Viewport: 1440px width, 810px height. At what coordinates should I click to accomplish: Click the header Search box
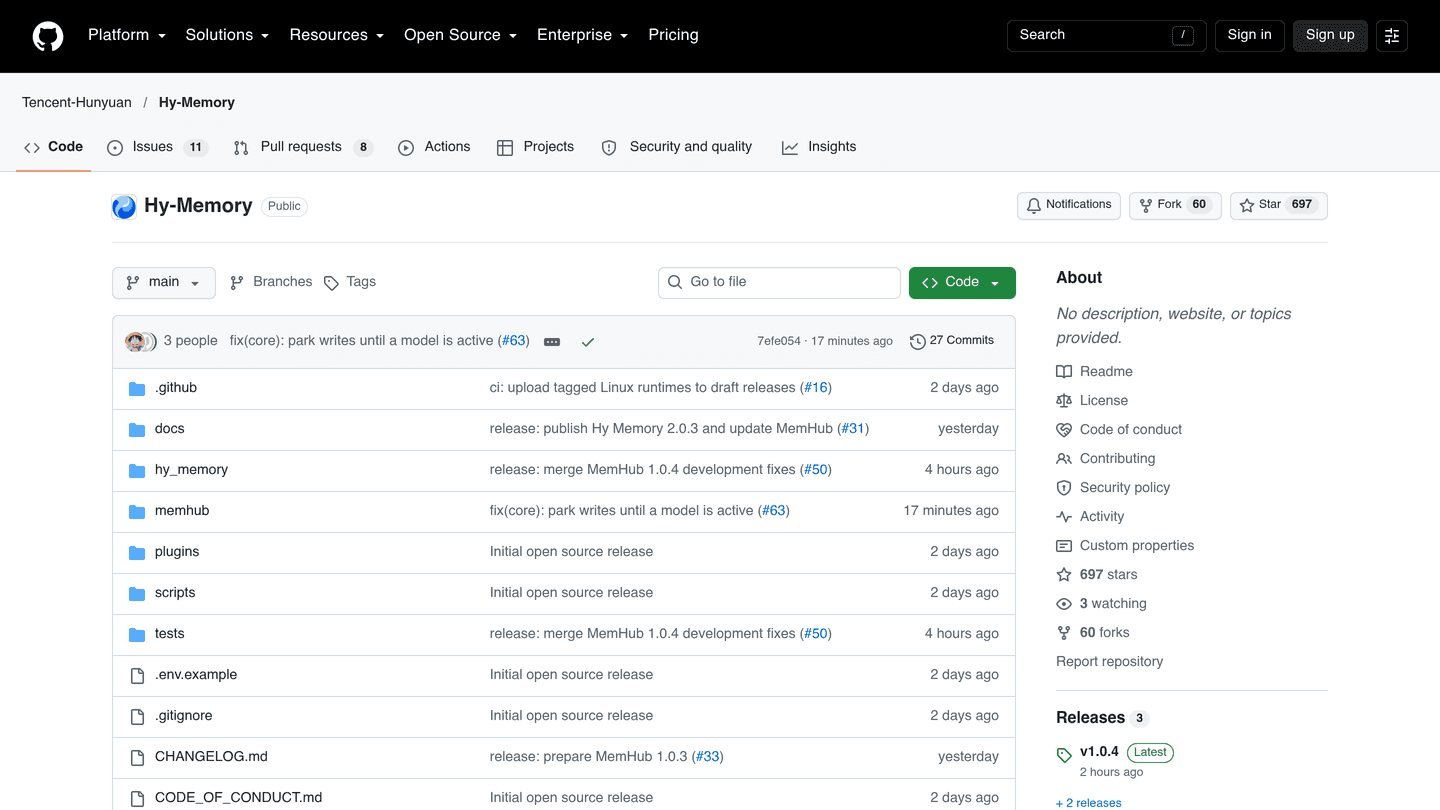[x=1107, y=36]
